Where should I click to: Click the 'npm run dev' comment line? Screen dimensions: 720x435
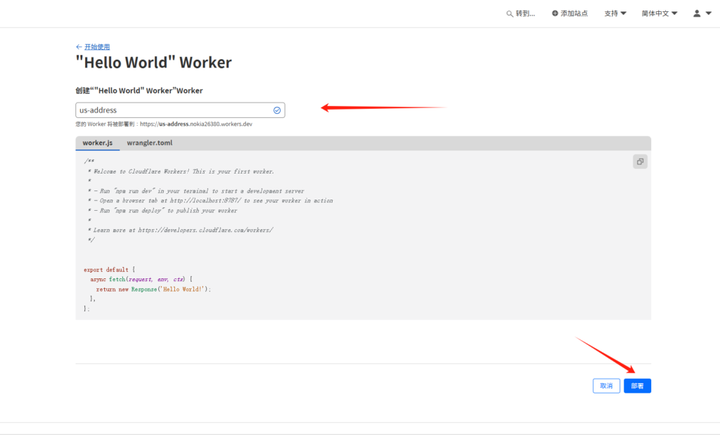196,191
